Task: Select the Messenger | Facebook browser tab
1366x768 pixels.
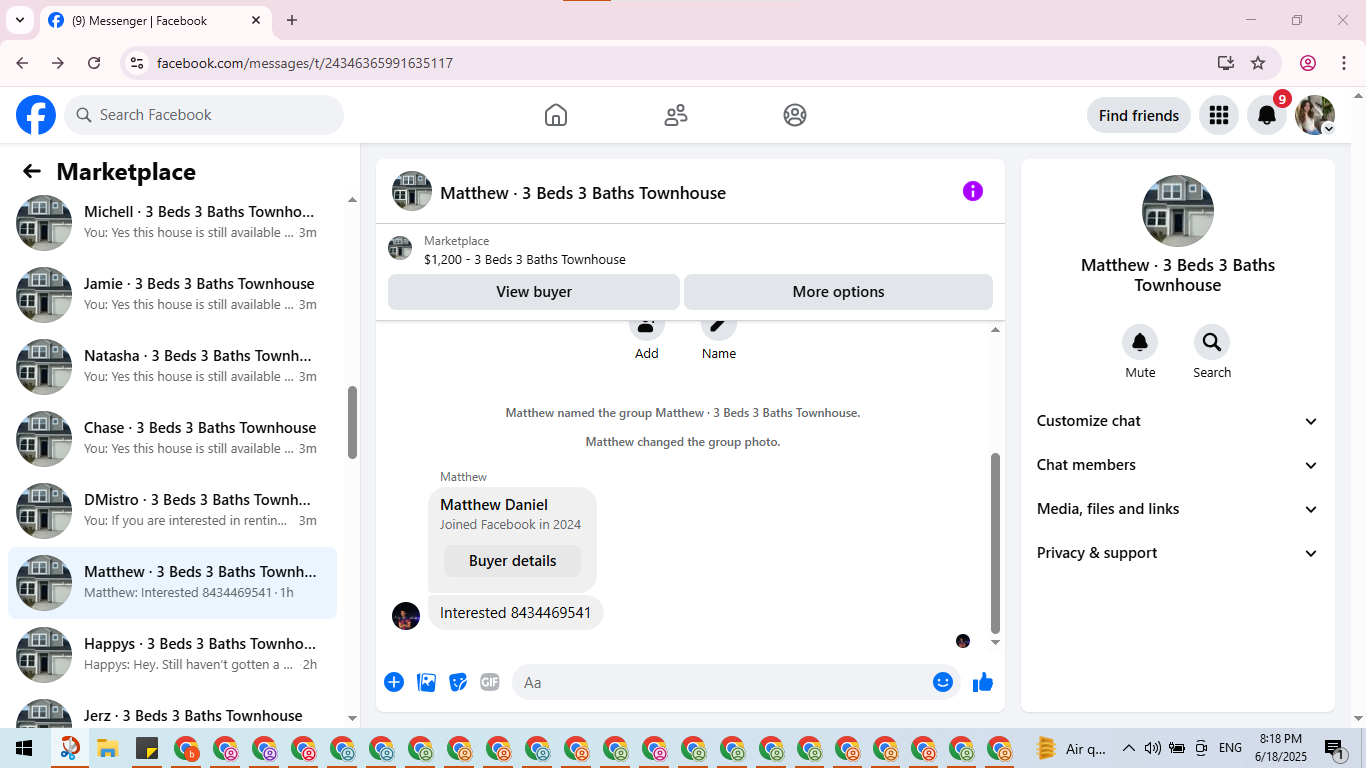Action: tap(155, 20)
